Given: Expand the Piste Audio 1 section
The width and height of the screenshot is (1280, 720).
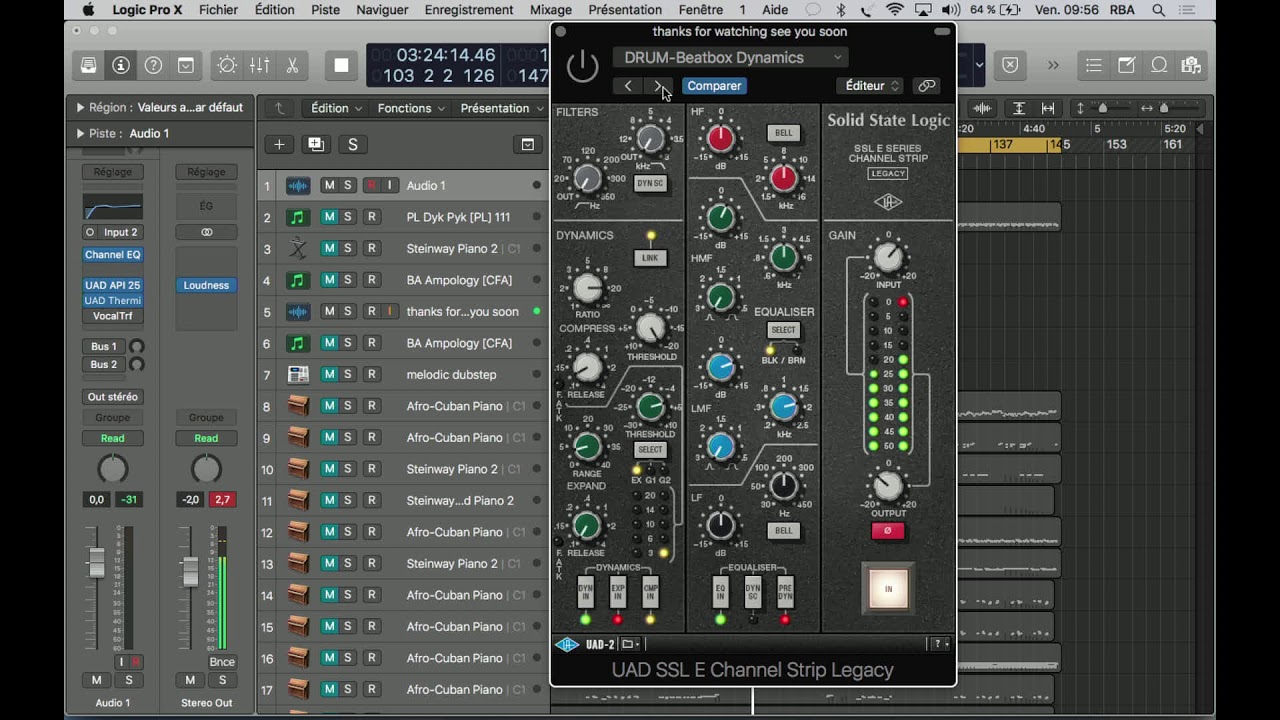Looking at the screenshot, I should [x=80, y=133].
